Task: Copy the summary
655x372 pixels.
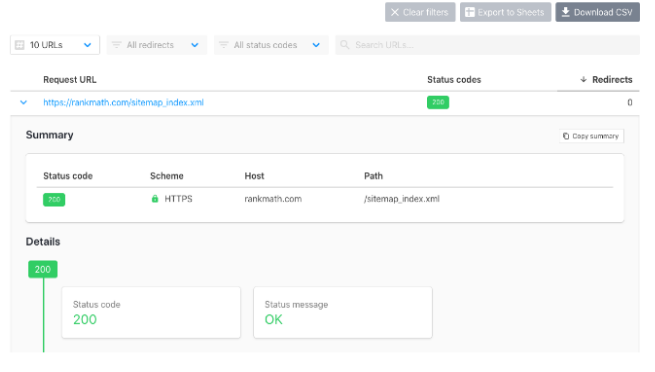Action: (592, 136)
